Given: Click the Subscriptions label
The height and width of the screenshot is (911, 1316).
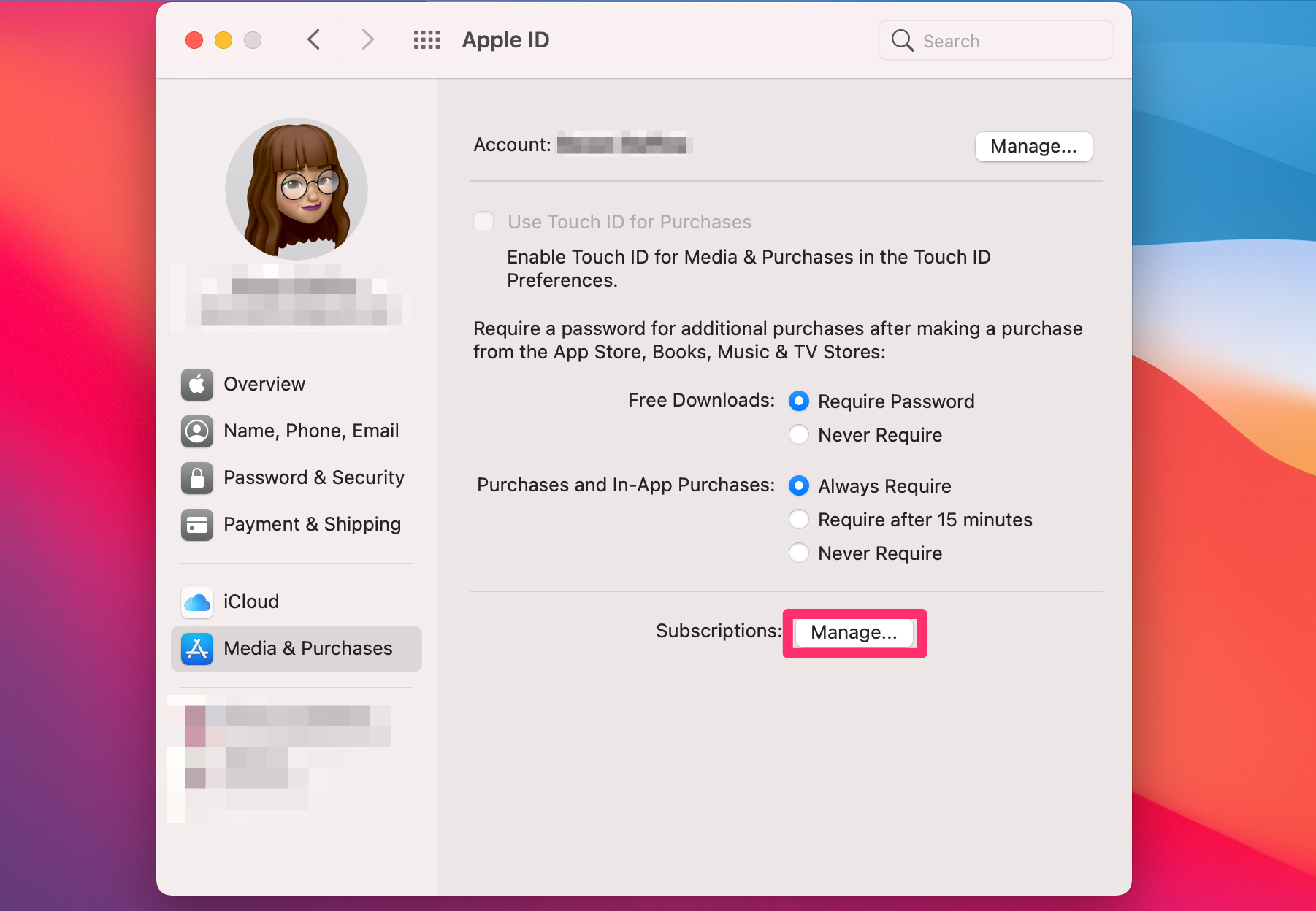Looking at the screenshot, I should click(719, 631).
